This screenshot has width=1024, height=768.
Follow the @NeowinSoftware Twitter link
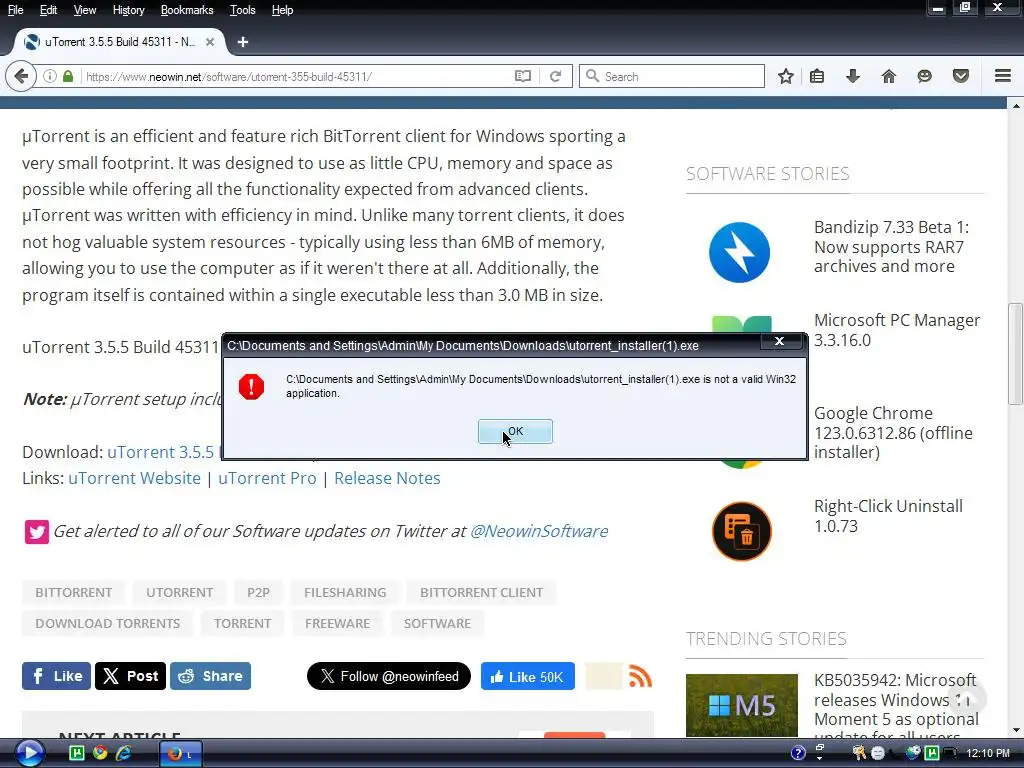(x=539, y=531)
